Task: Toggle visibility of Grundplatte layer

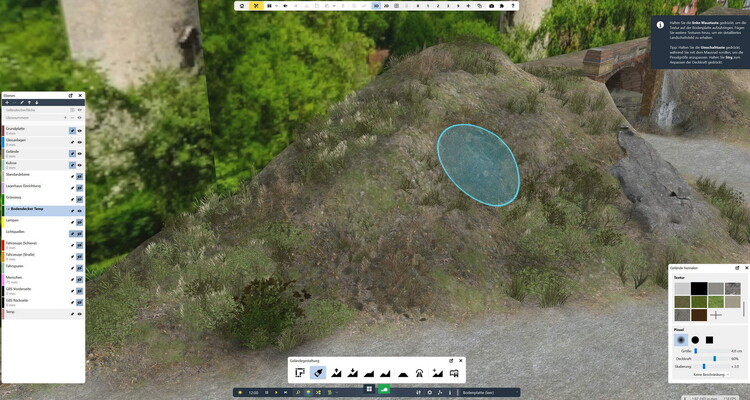Action: (79, 131)
